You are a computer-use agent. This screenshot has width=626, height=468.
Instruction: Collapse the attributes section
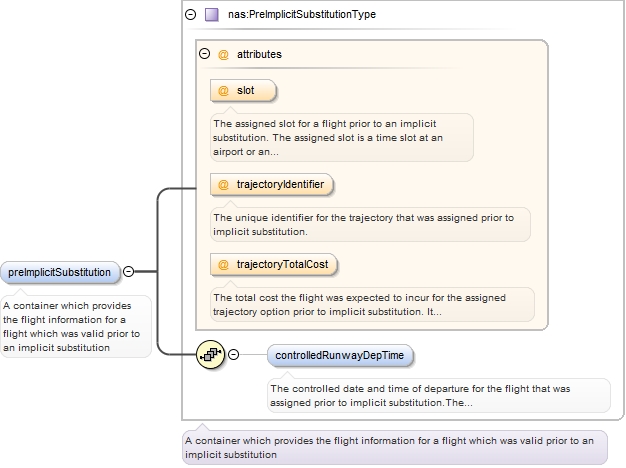click(205, 54)
